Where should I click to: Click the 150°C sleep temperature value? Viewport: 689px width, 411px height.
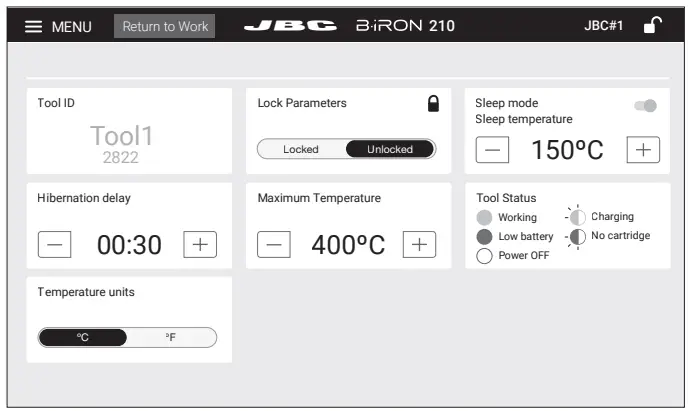(x=567, y=150)
